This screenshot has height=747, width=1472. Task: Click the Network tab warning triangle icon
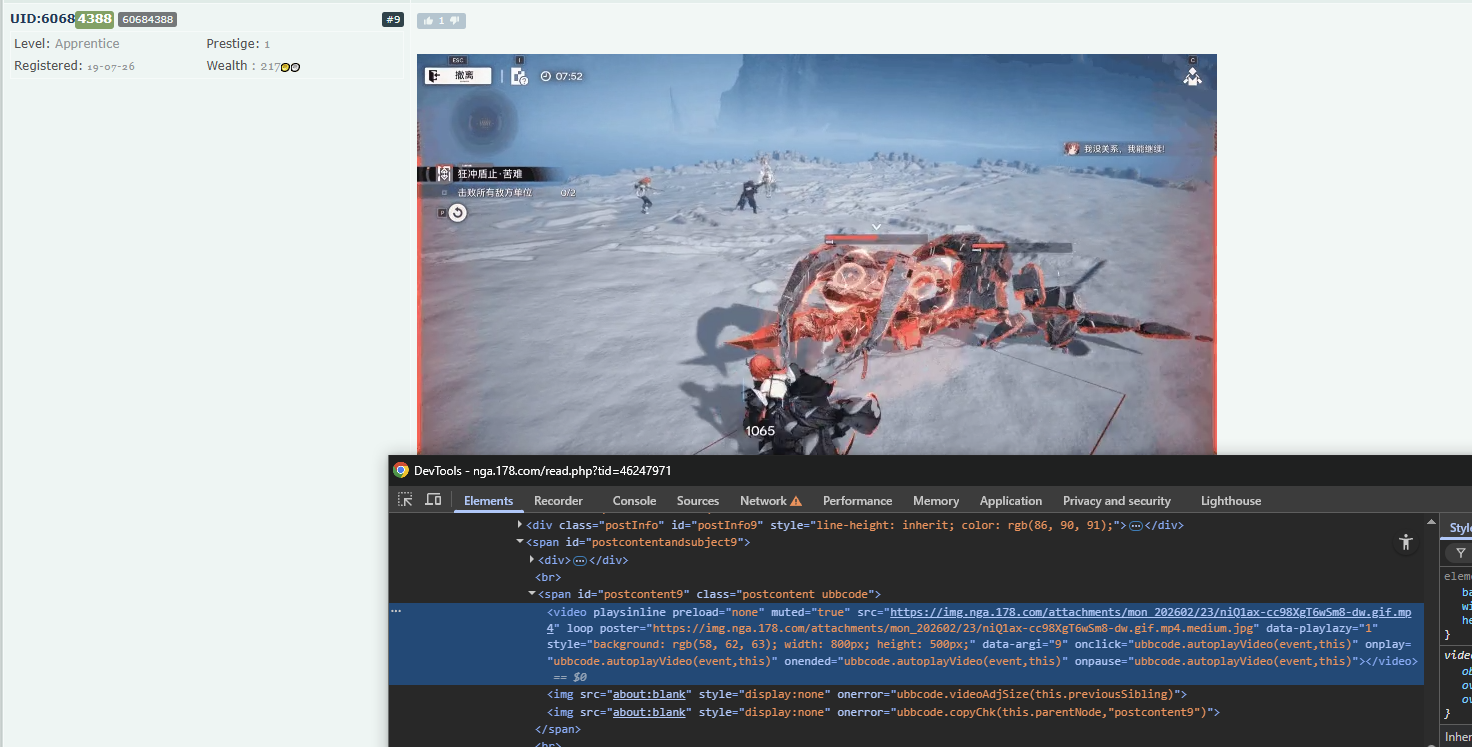click(x=796, y=501)
